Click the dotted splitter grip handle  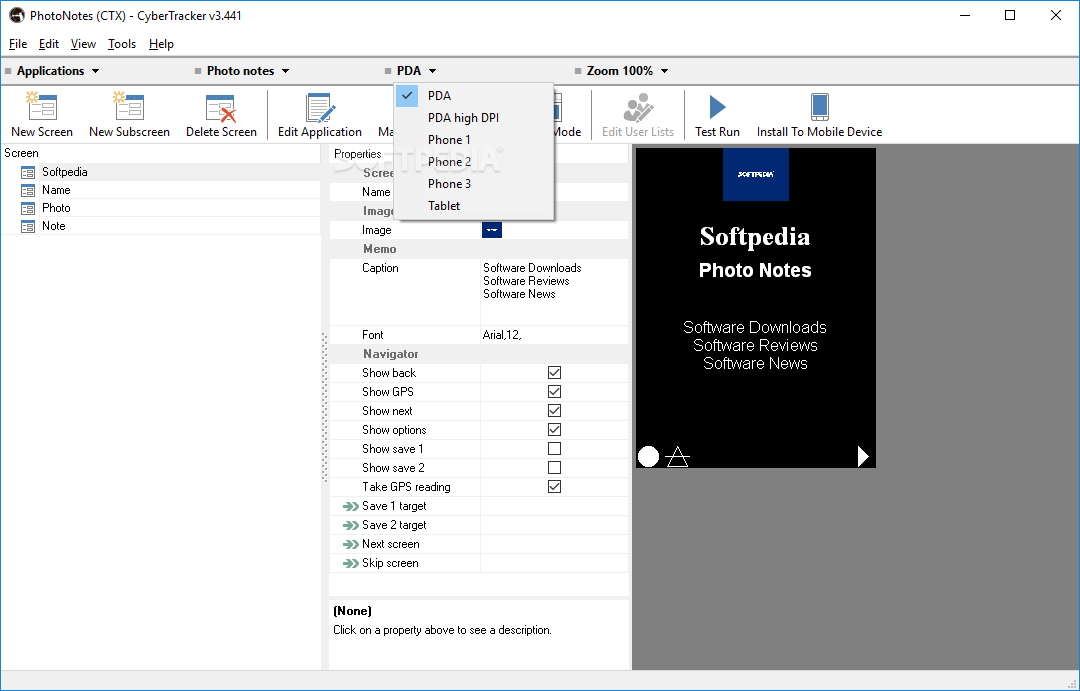pyautogui.click(x=324, y=406)
